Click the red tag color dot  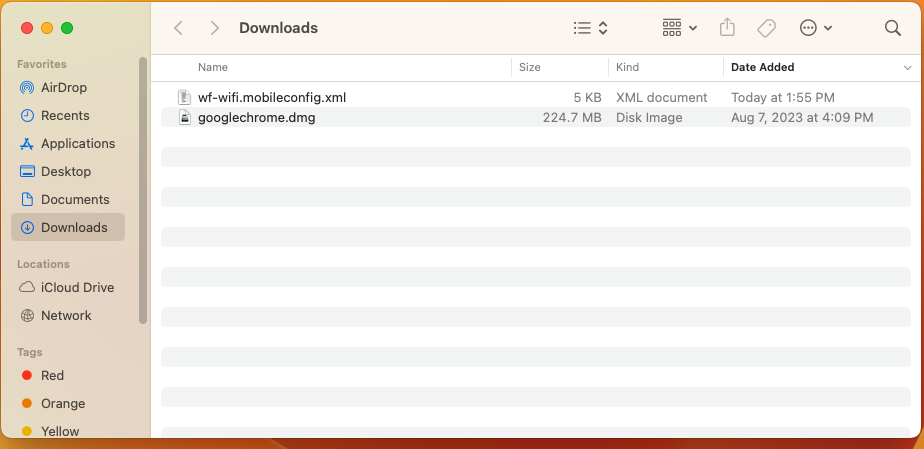tap(27, 375)
